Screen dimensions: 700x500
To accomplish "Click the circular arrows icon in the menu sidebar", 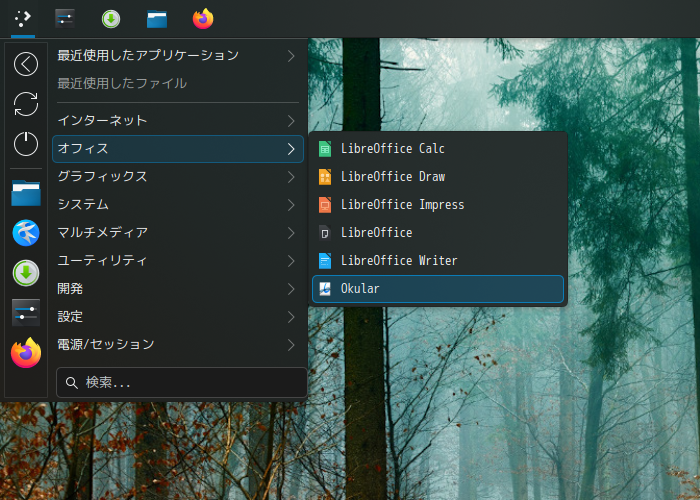I will coord(26,104).
